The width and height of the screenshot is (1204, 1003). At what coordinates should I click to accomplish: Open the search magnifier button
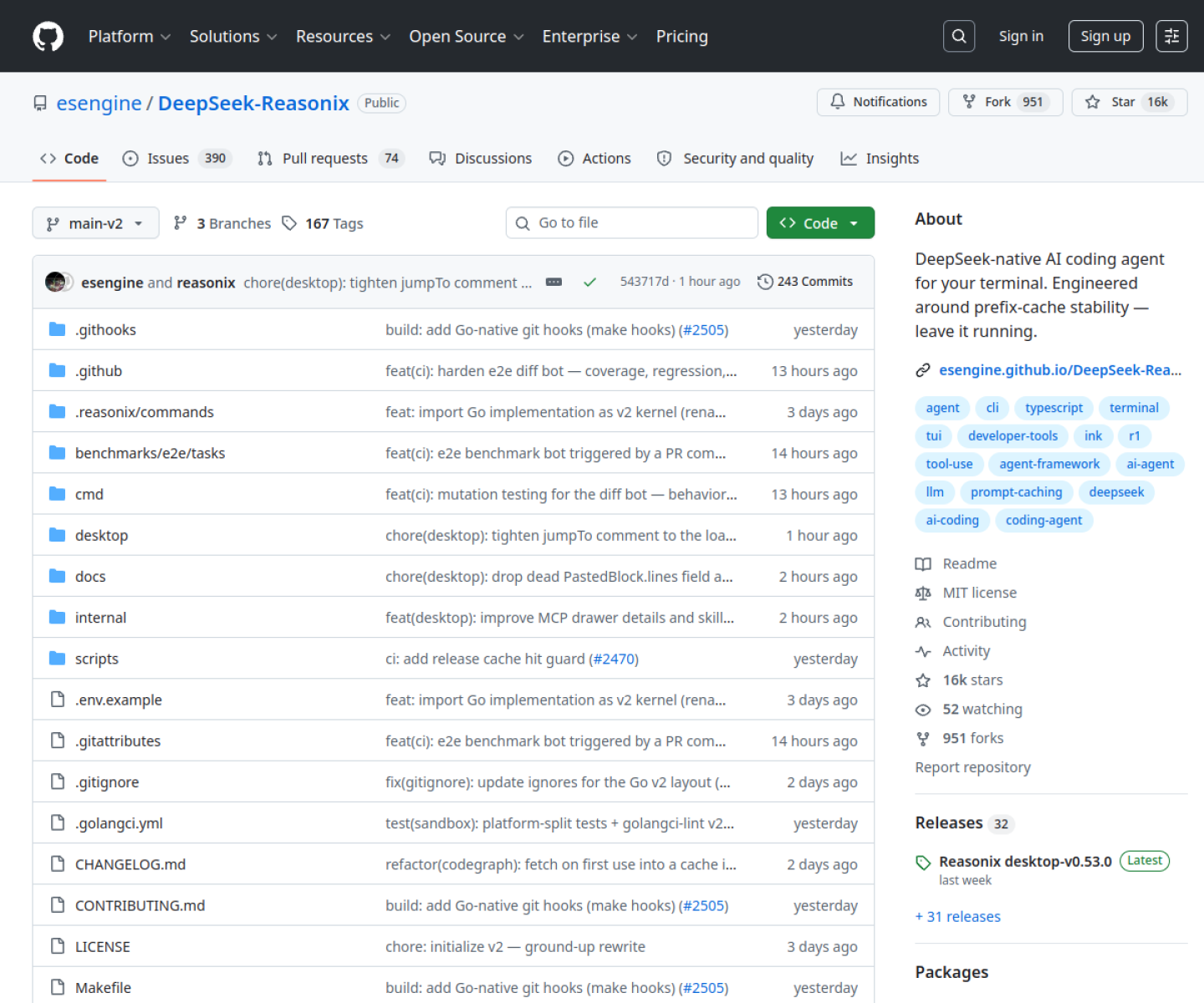pos(959,36)
